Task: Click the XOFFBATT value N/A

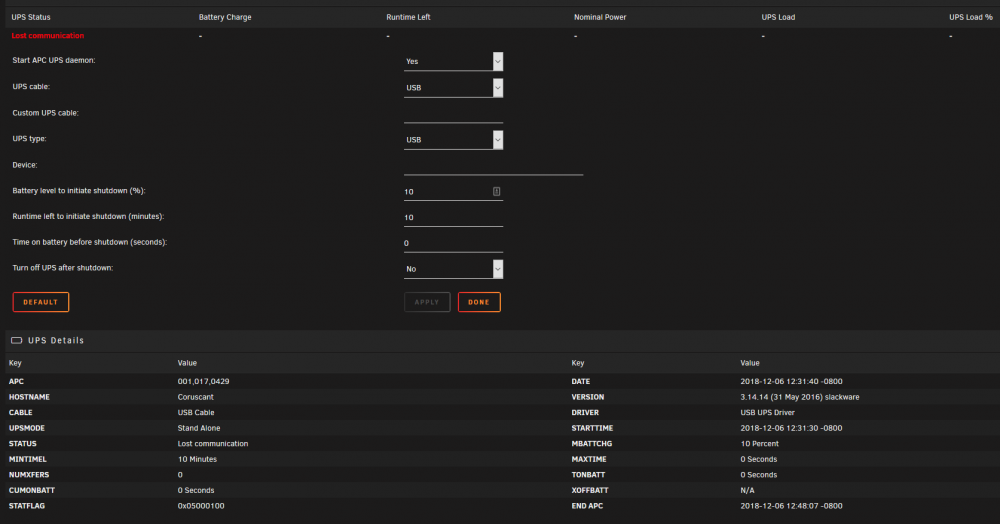Action: click(747, 491)
